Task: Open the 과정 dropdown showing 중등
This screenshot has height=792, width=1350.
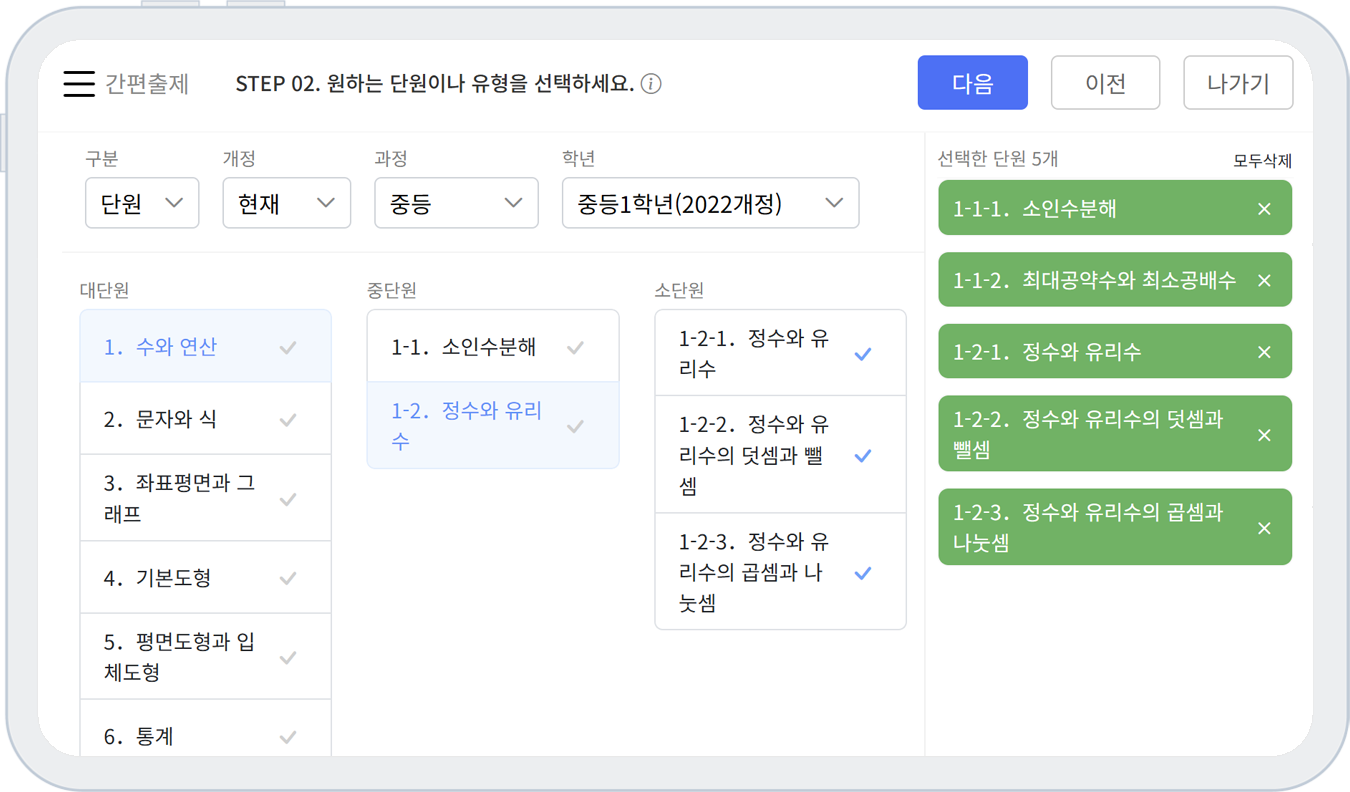Action: pos(456,204)
